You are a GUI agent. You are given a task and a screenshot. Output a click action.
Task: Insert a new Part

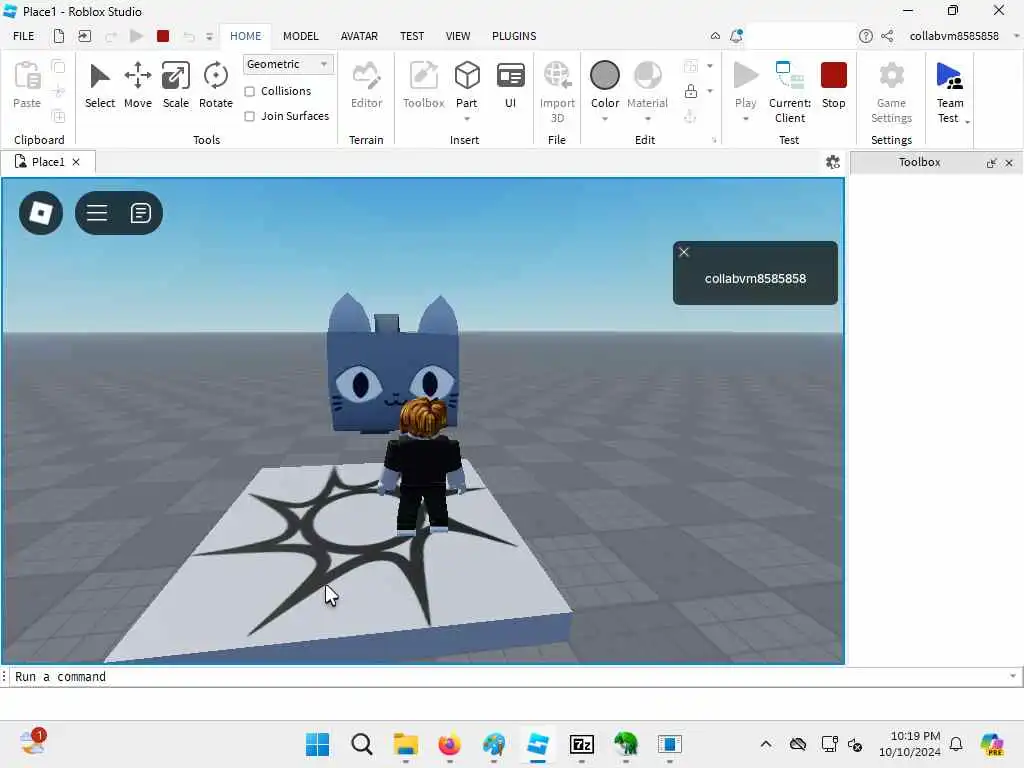pos(467,84)
